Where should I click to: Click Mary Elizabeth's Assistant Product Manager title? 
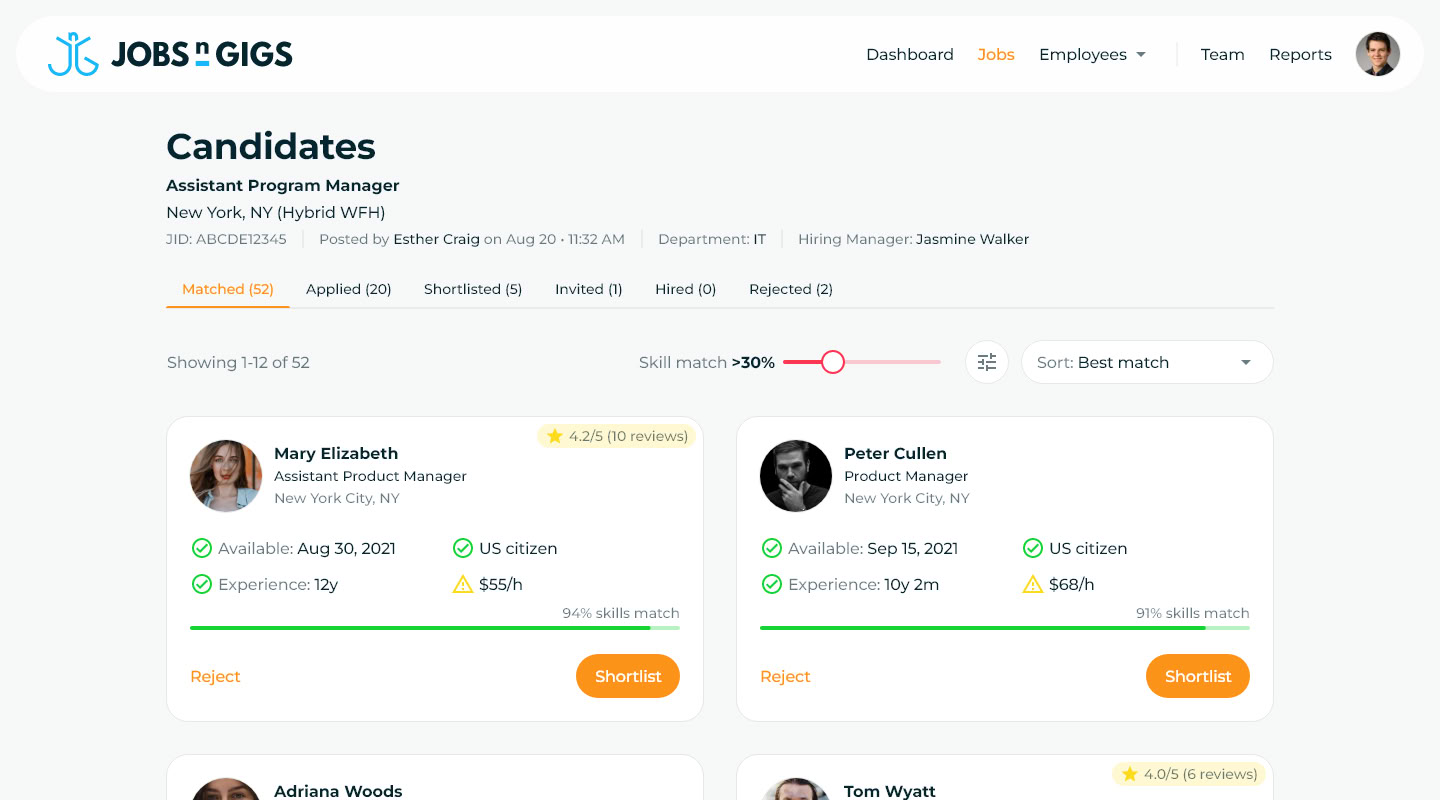[x=370, y=476]
